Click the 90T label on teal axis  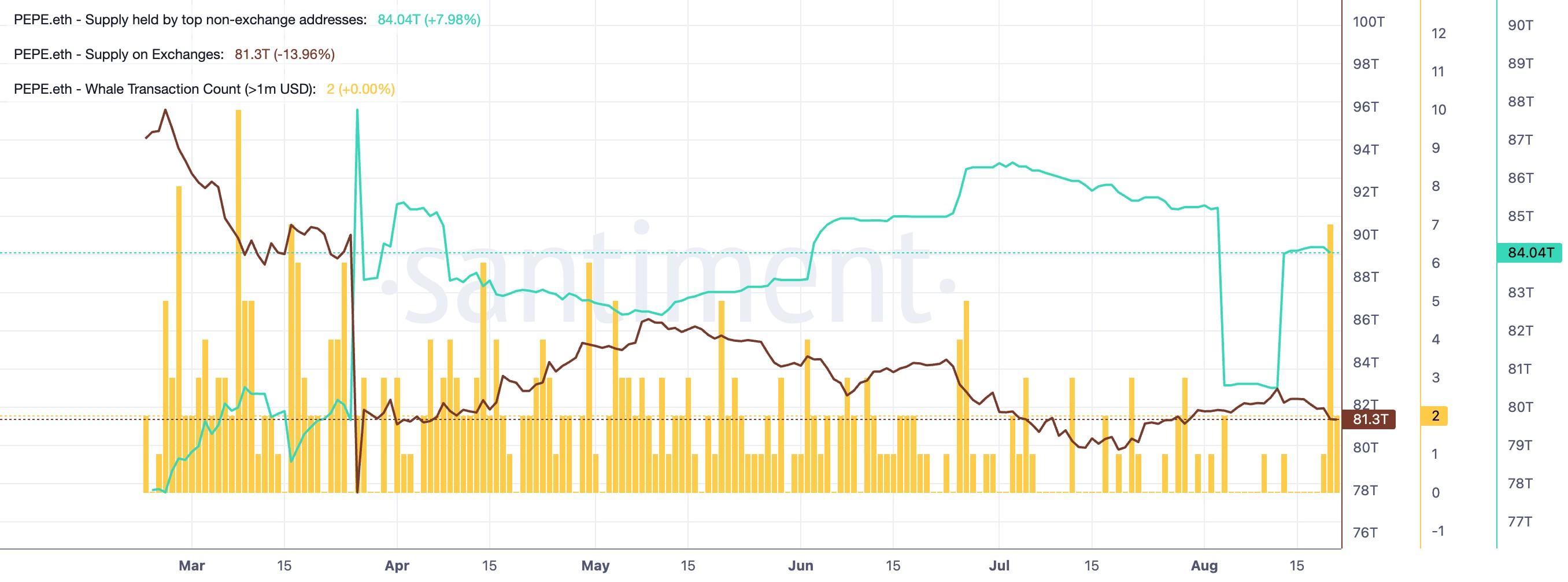(x=1520, y=25)
